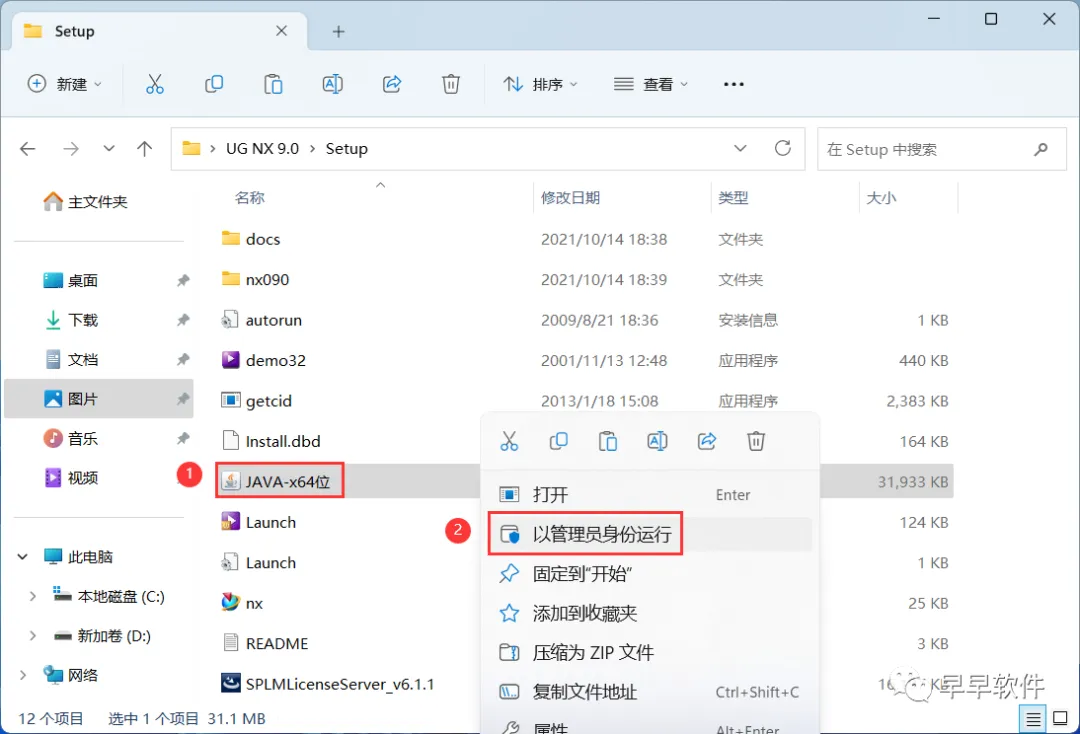Select the demo32 application icon
The height and width of the screenshot is (734, 1080).
point(230,360)
